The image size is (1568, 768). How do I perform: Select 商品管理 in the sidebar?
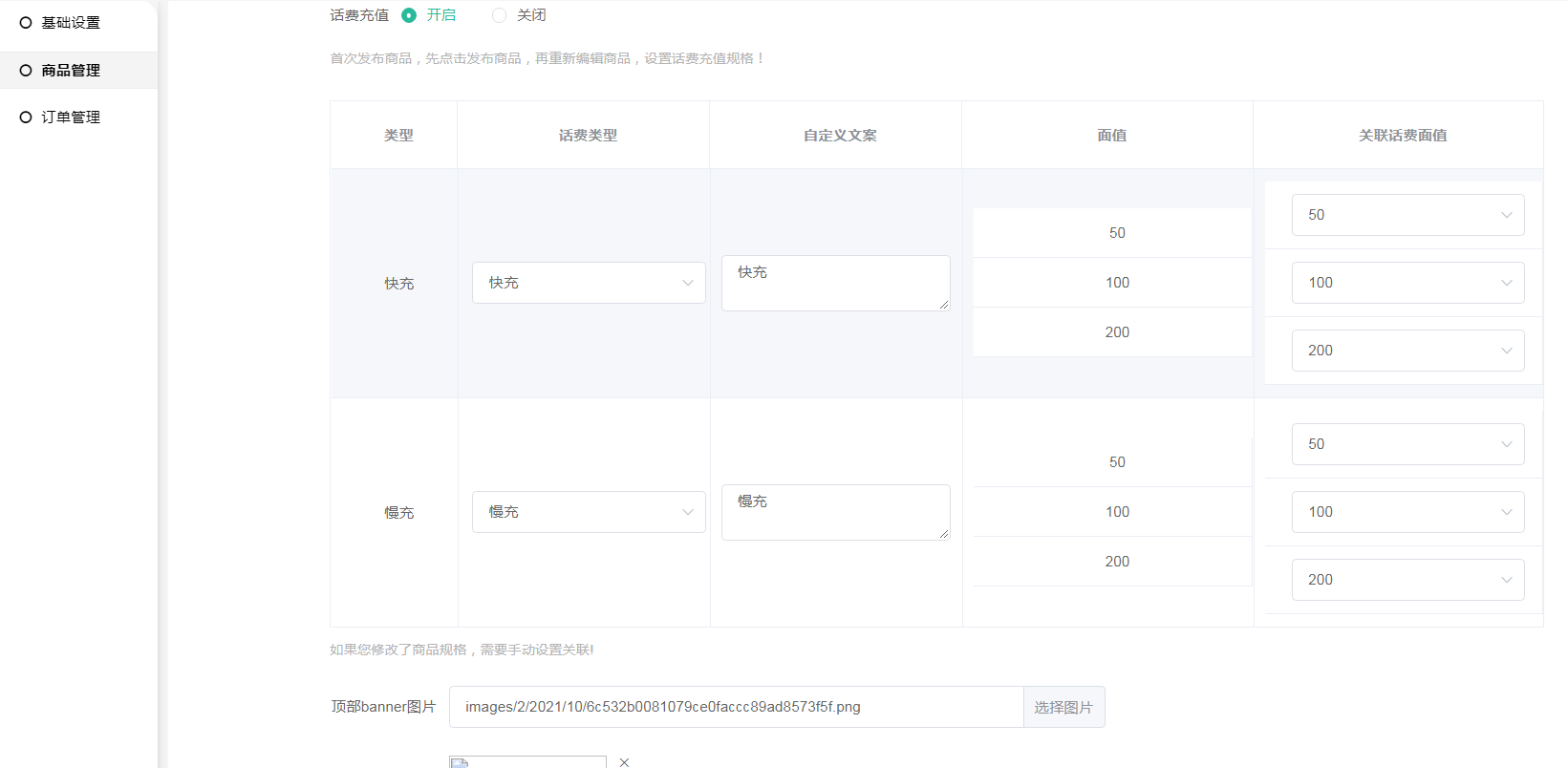70,71
